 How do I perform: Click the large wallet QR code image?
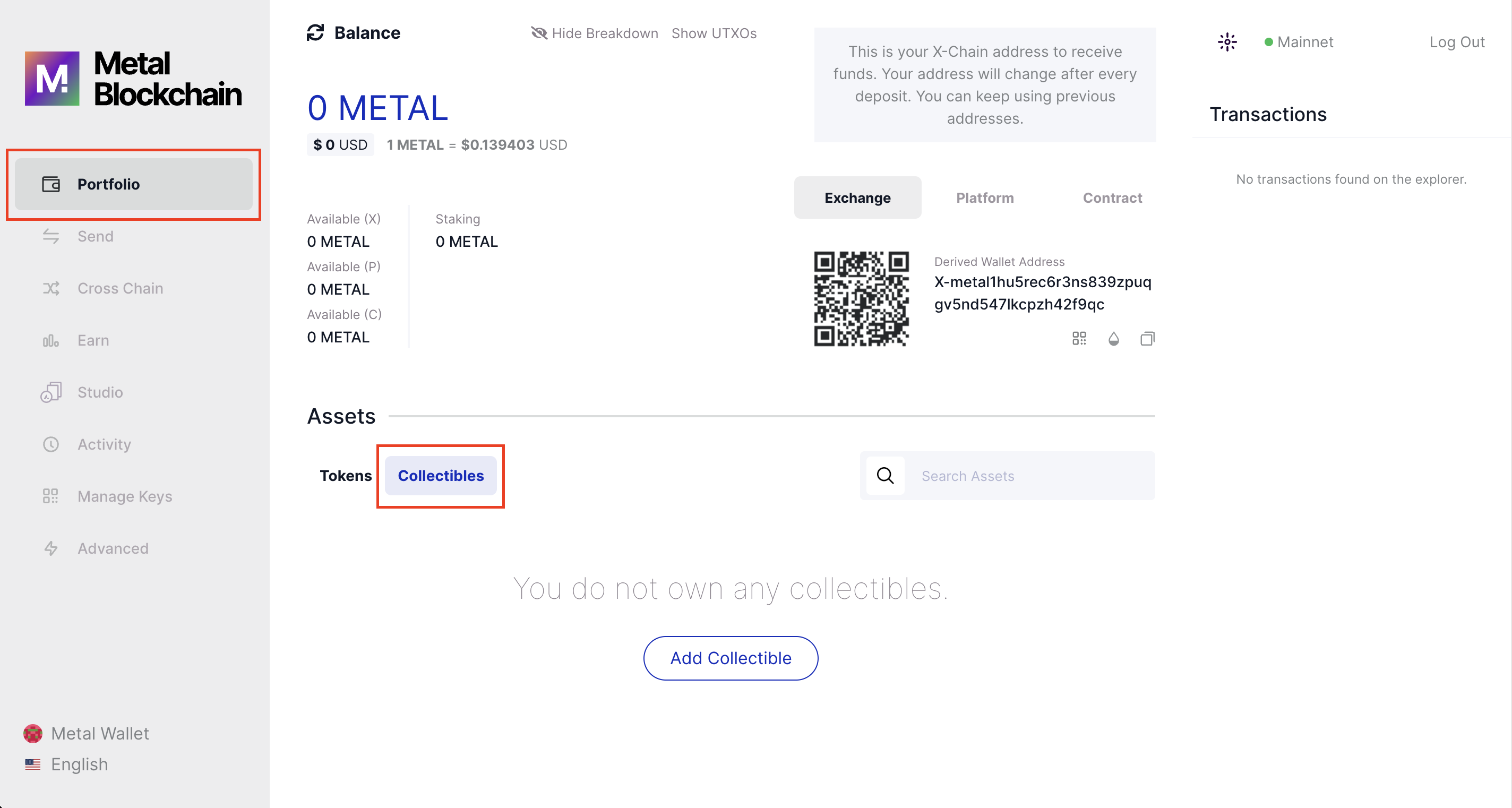[861, 299]
